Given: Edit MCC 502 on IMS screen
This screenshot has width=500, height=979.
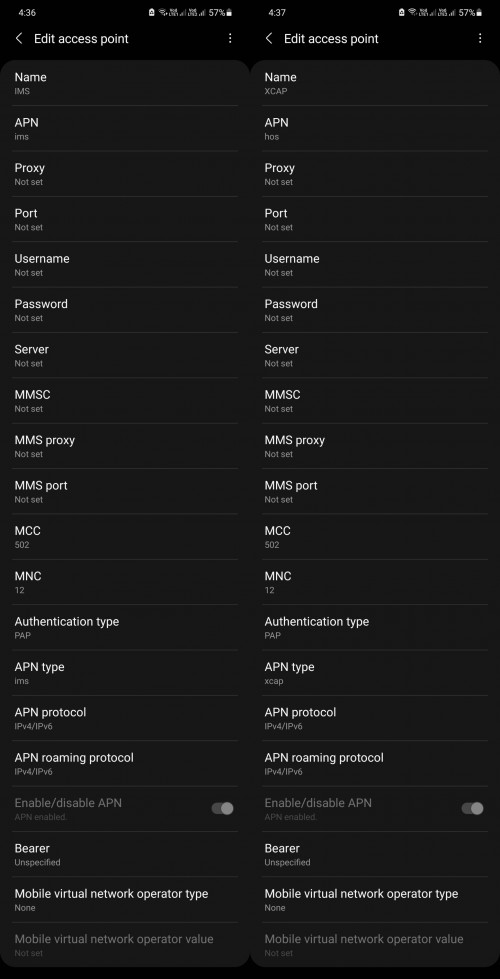Looking at the screenshot, I should click(x=125, y=537).
